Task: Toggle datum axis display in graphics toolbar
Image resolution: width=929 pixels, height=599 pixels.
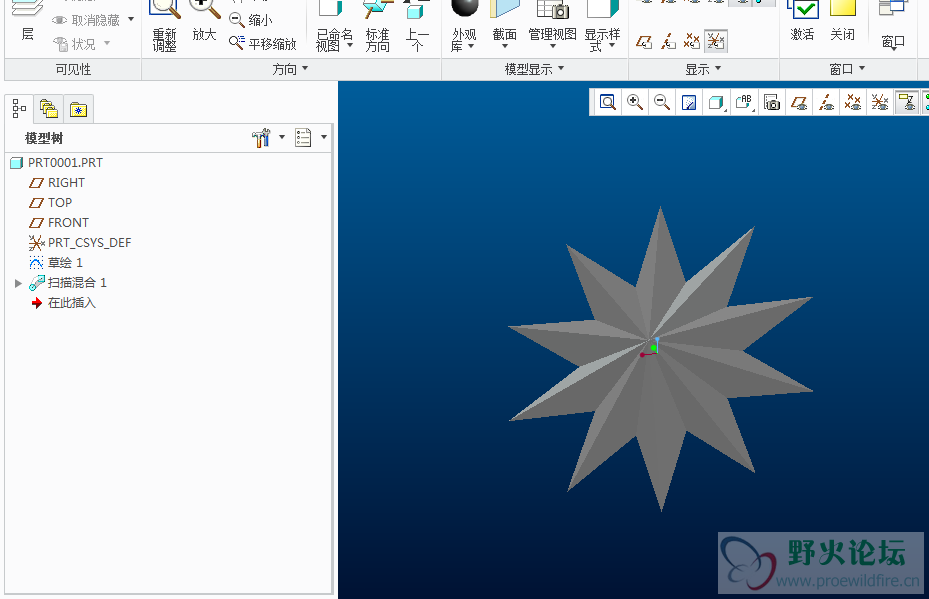Action: tap(826, 102)
